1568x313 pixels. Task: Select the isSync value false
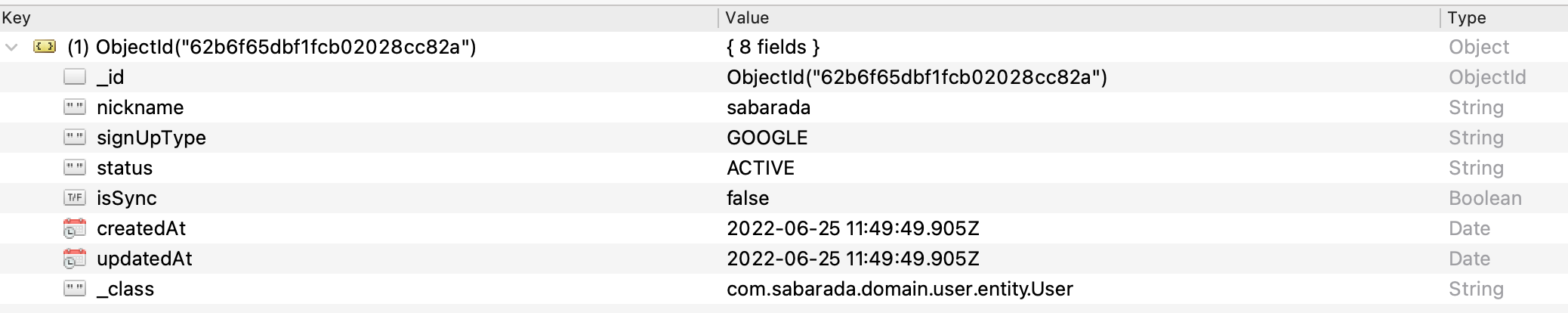point(748,198)
